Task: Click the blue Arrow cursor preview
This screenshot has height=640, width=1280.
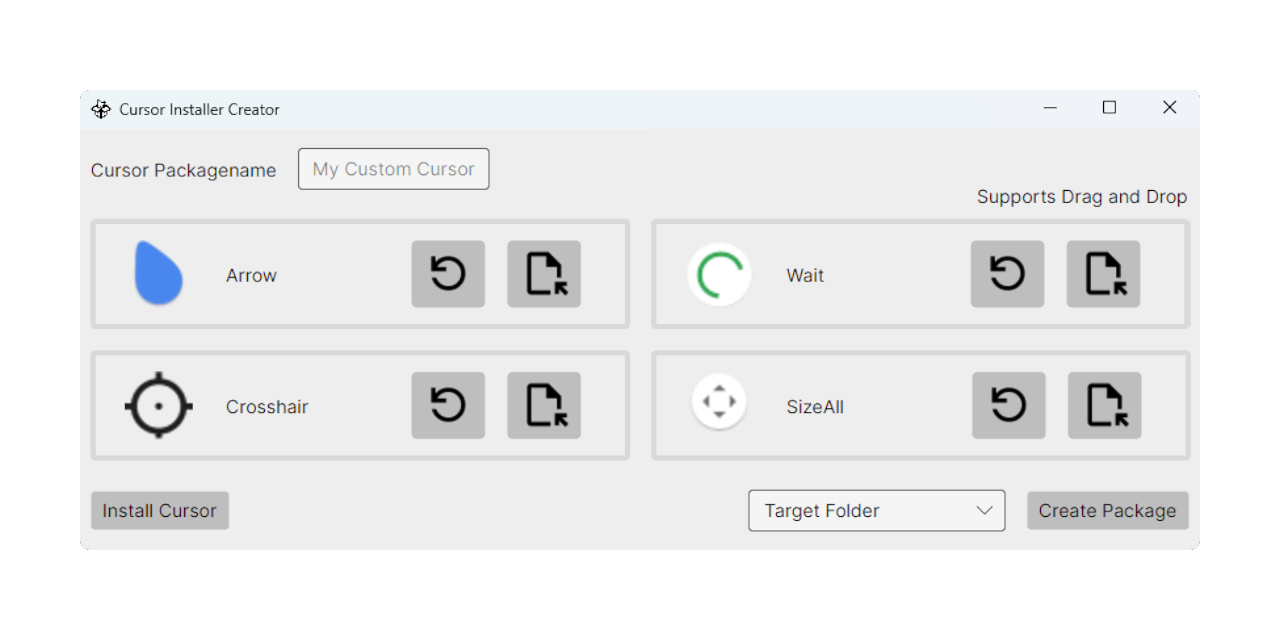Action: [159, 273]
